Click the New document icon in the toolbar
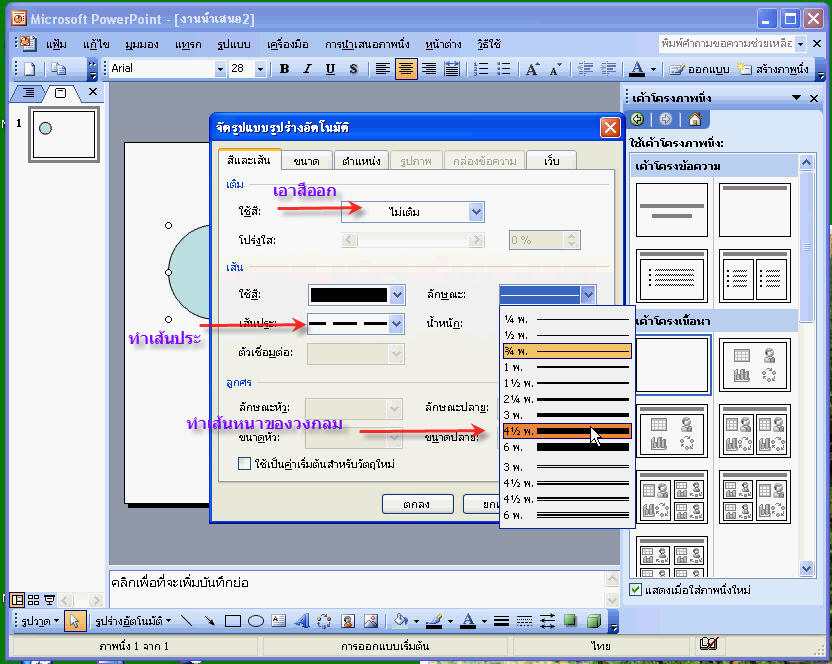 (30, 69)
